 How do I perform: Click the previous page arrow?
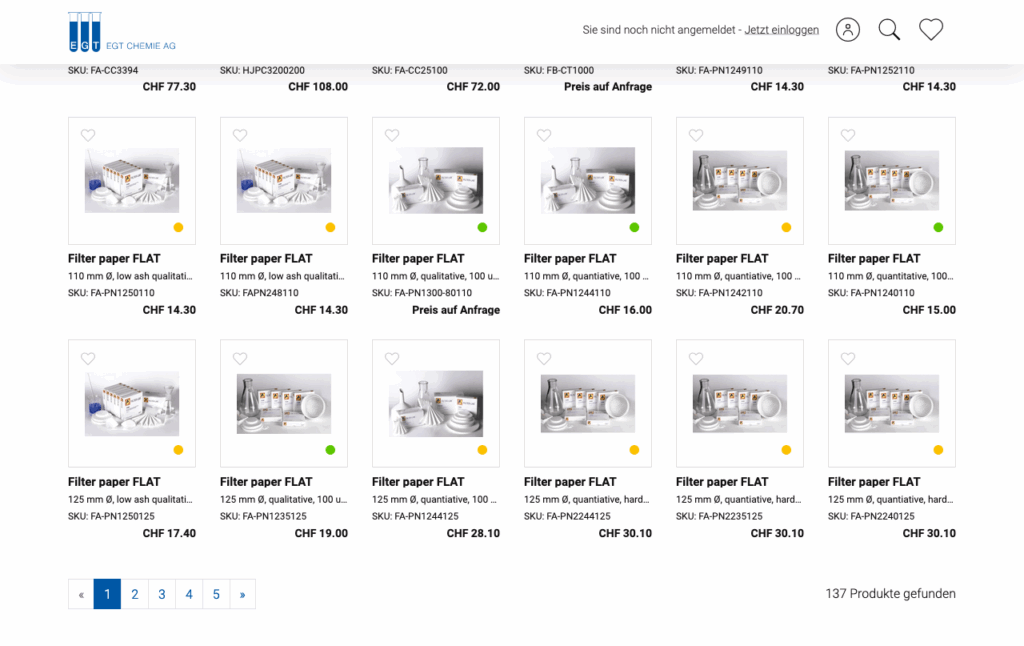pyautogui.click(x=81, y=594)
